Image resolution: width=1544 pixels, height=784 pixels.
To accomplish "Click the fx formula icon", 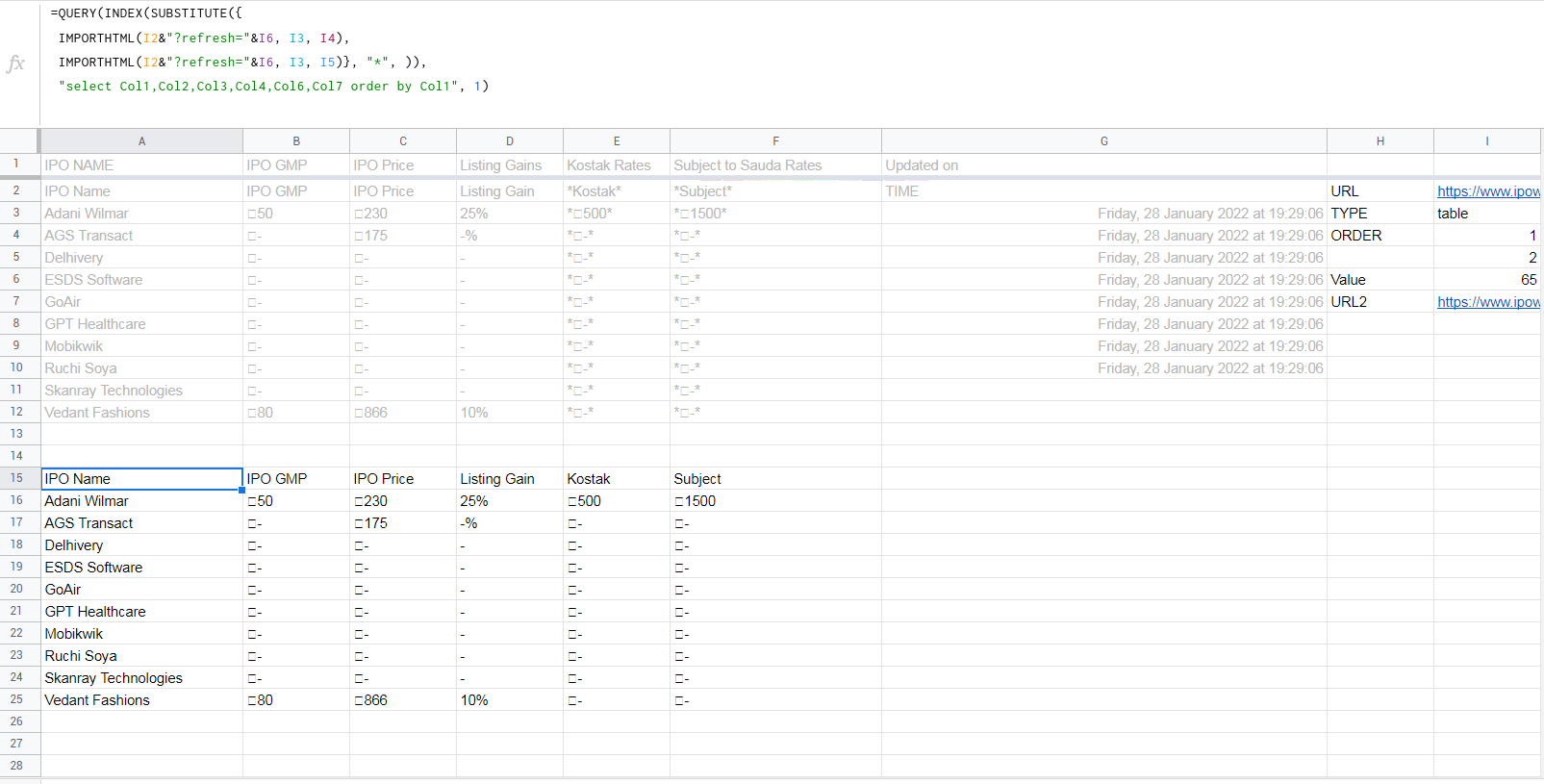I will click(x=15, y=63).
